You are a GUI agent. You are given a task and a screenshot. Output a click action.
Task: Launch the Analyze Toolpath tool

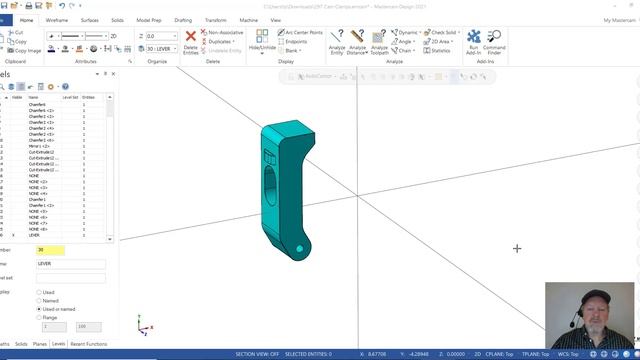pos(379,42)
